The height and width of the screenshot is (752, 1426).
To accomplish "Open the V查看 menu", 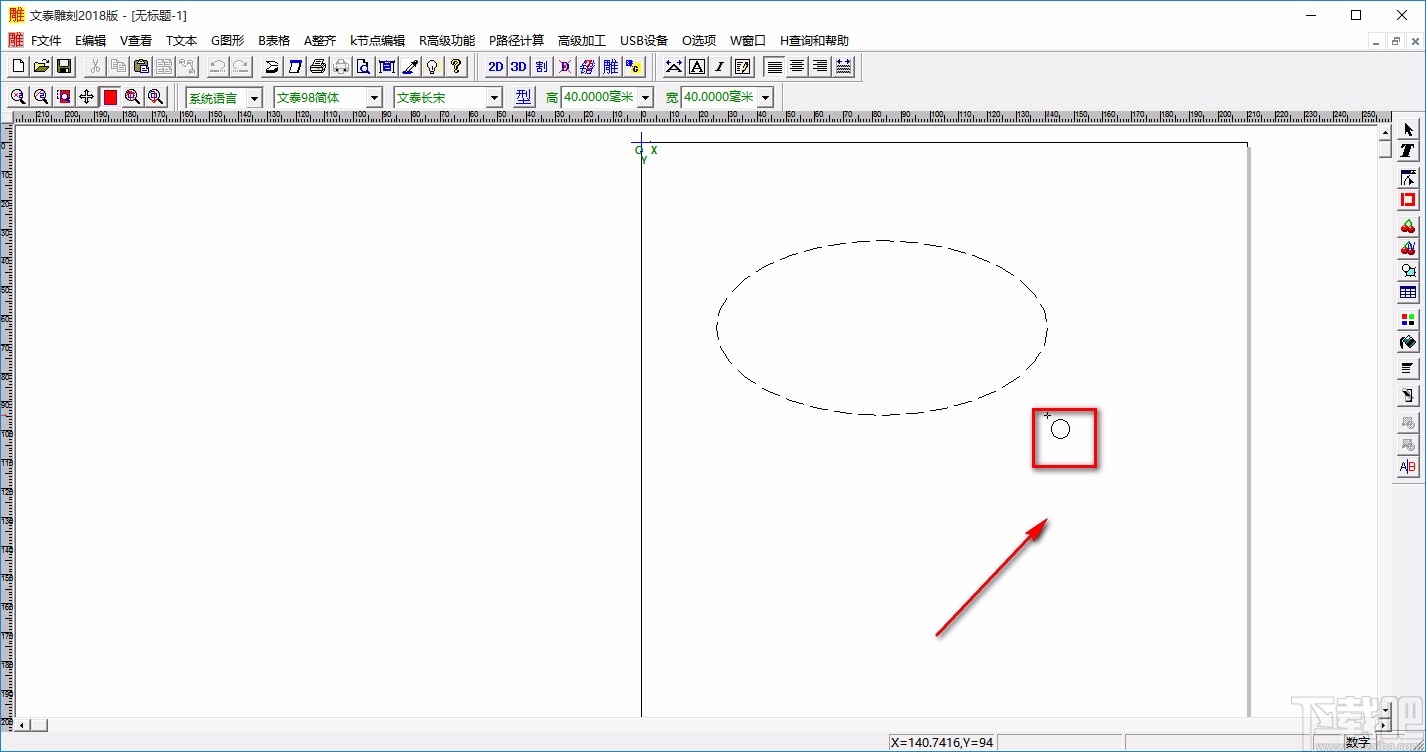I will coord(136,41).
